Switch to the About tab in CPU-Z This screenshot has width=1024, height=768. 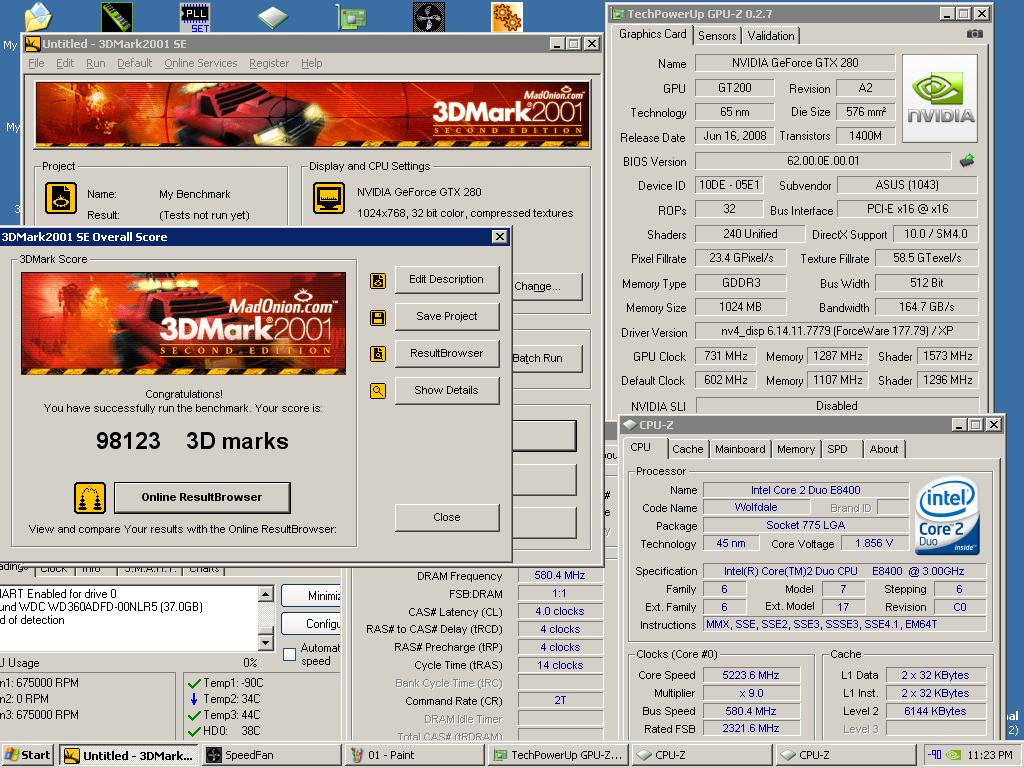coord(884,449)
